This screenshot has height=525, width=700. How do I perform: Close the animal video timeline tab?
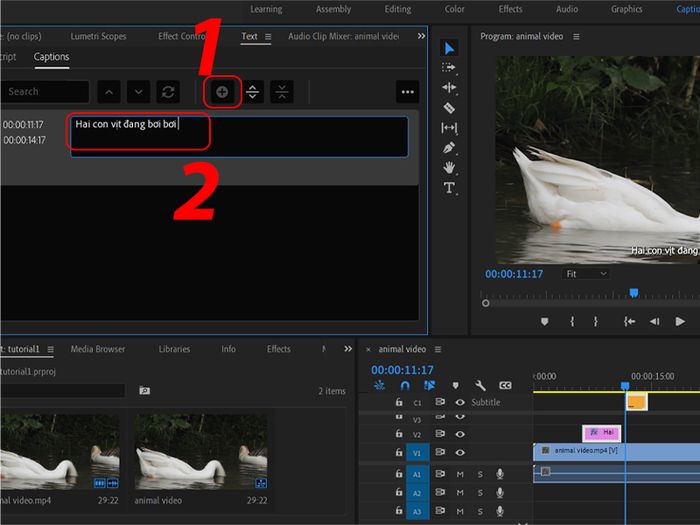coord(368,350)
